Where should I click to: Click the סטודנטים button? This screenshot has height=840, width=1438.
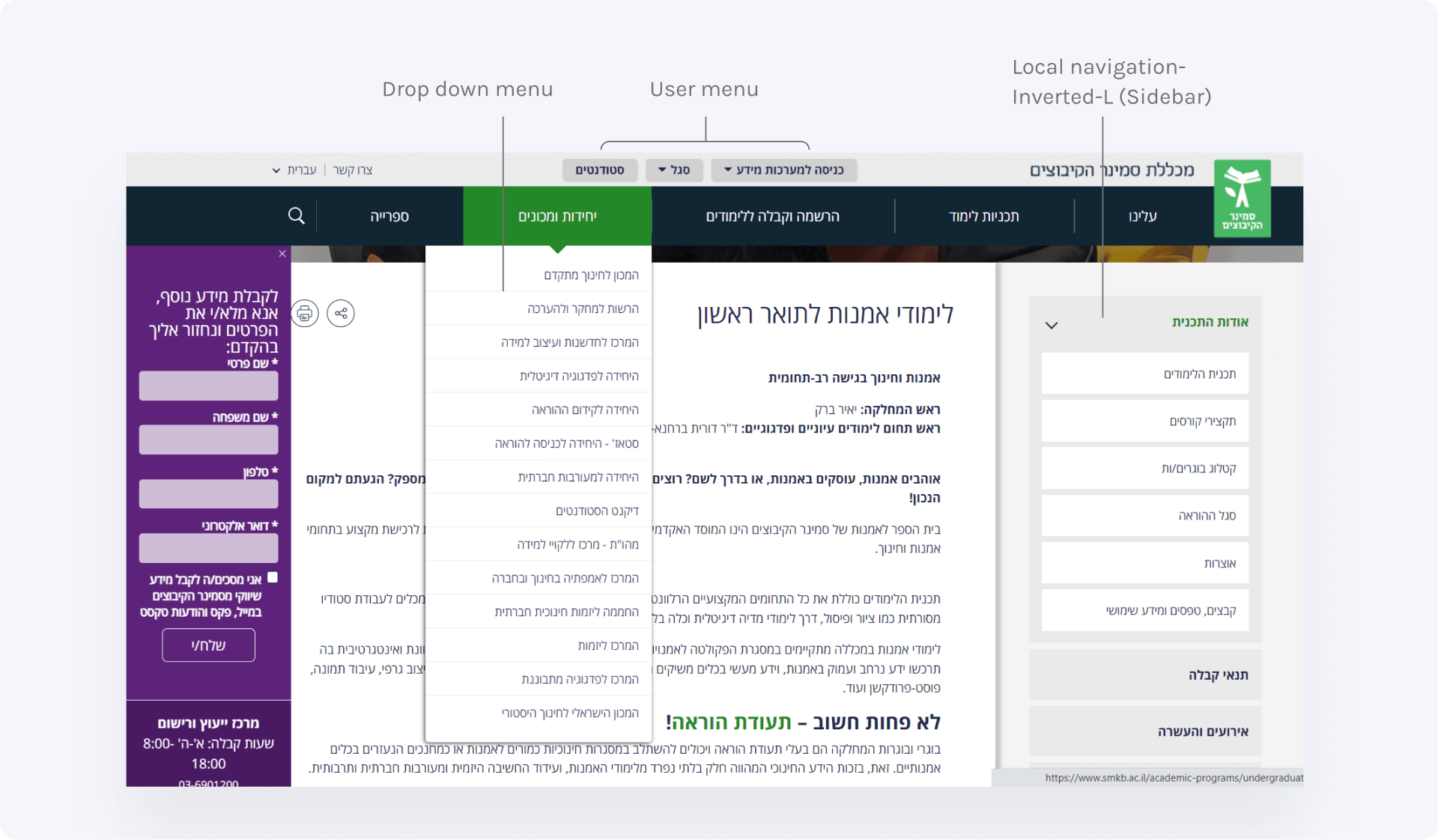coord(600,170)
